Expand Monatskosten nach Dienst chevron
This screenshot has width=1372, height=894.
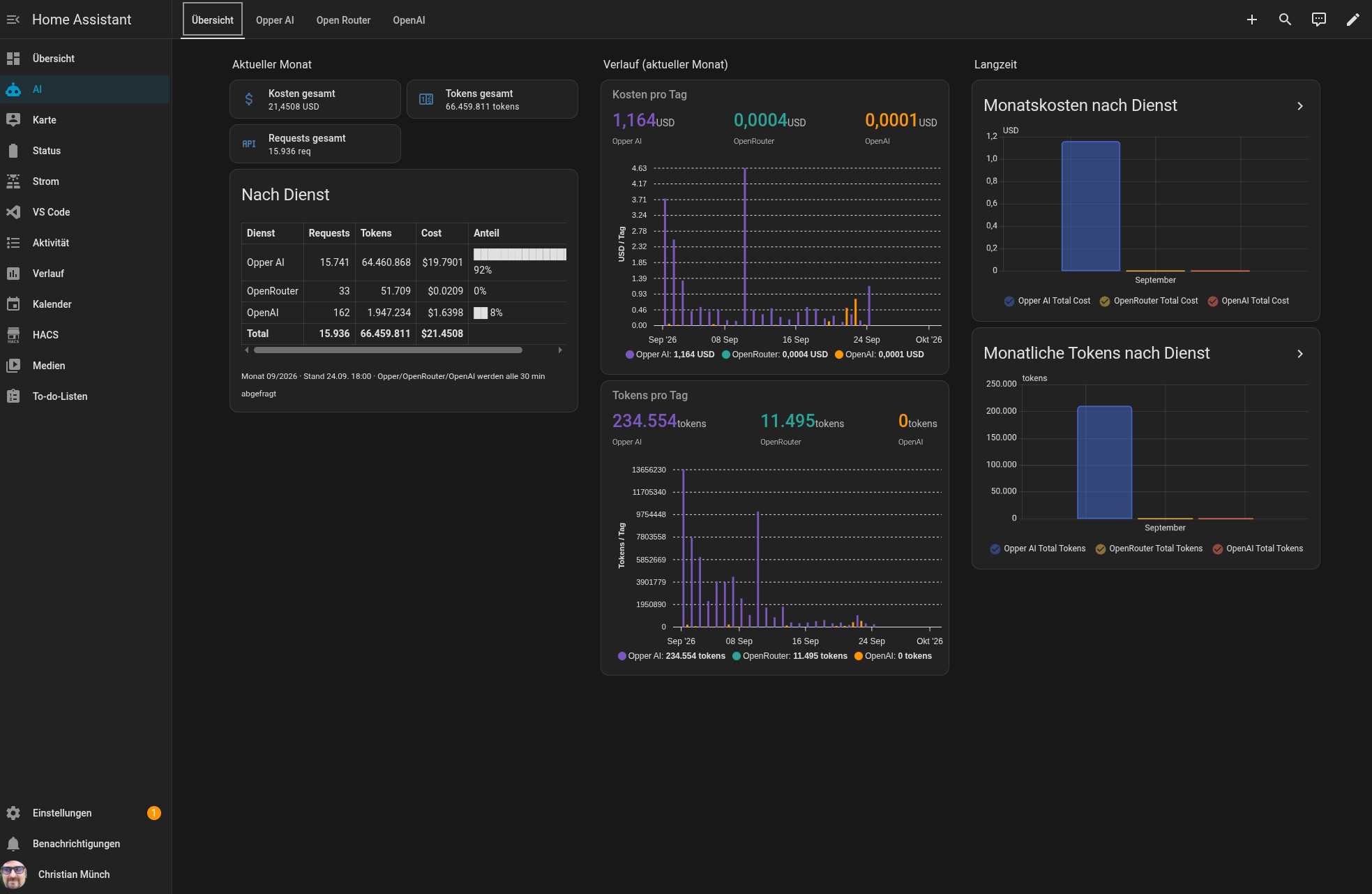1300,106
